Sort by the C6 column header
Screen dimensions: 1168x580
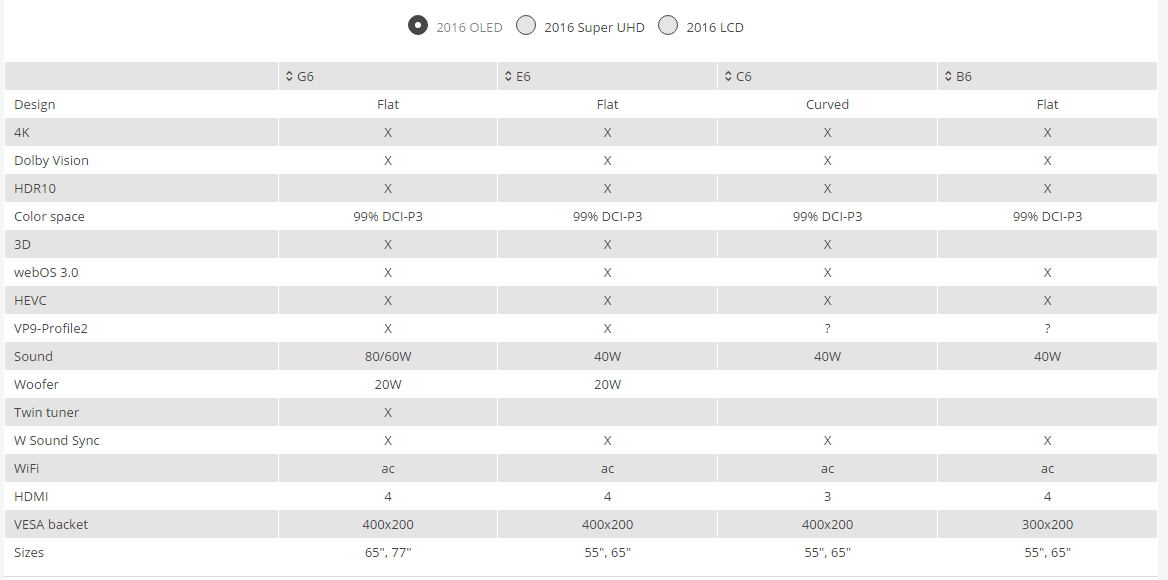click(x=828, y=76)
